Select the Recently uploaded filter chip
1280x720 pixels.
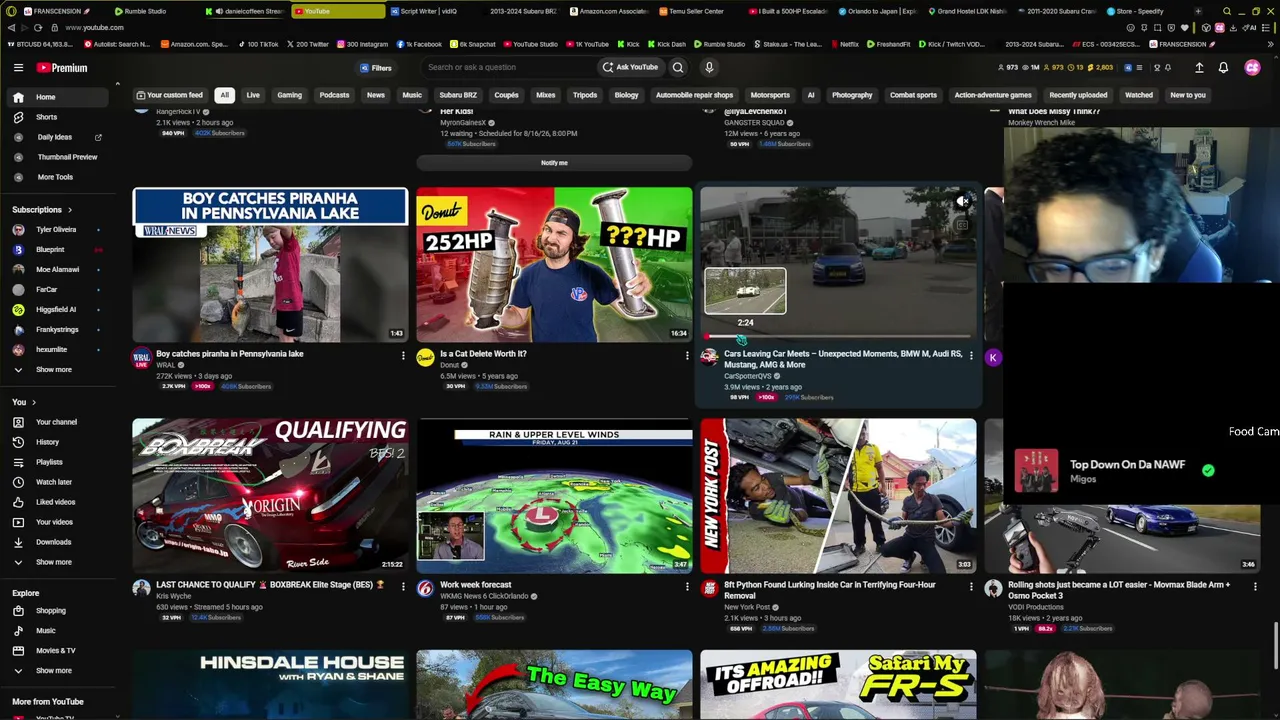(x=1078, y=95)
